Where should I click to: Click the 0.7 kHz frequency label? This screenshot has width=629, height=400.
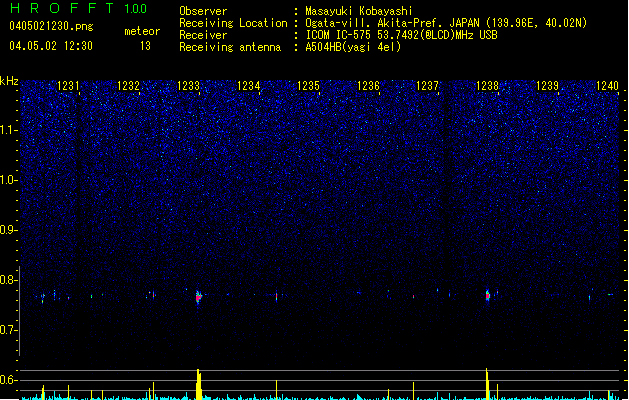point(9,330)
